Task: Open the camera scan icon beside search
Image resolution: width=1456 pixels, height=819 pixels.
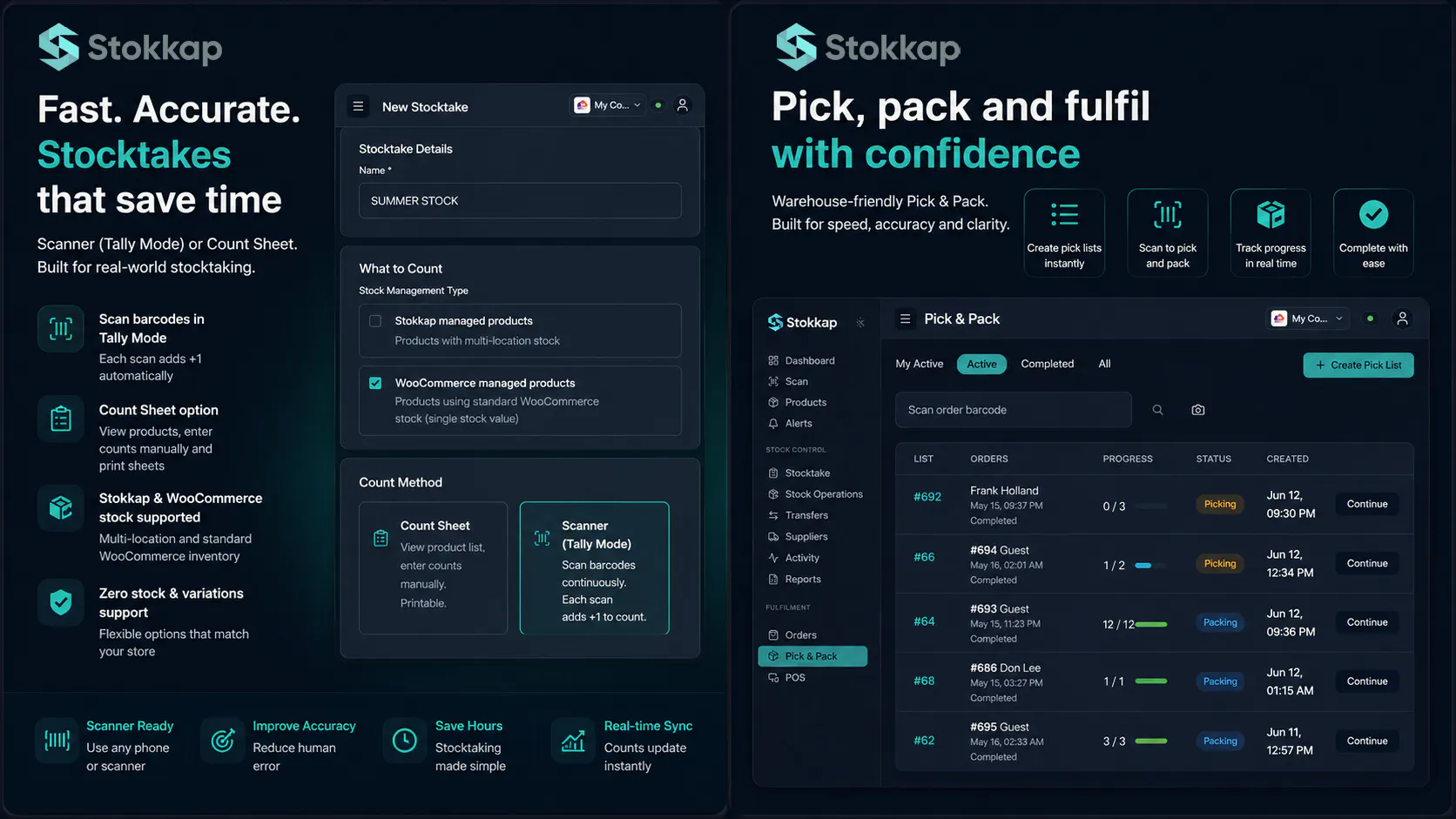Action: click(1198, 410)
